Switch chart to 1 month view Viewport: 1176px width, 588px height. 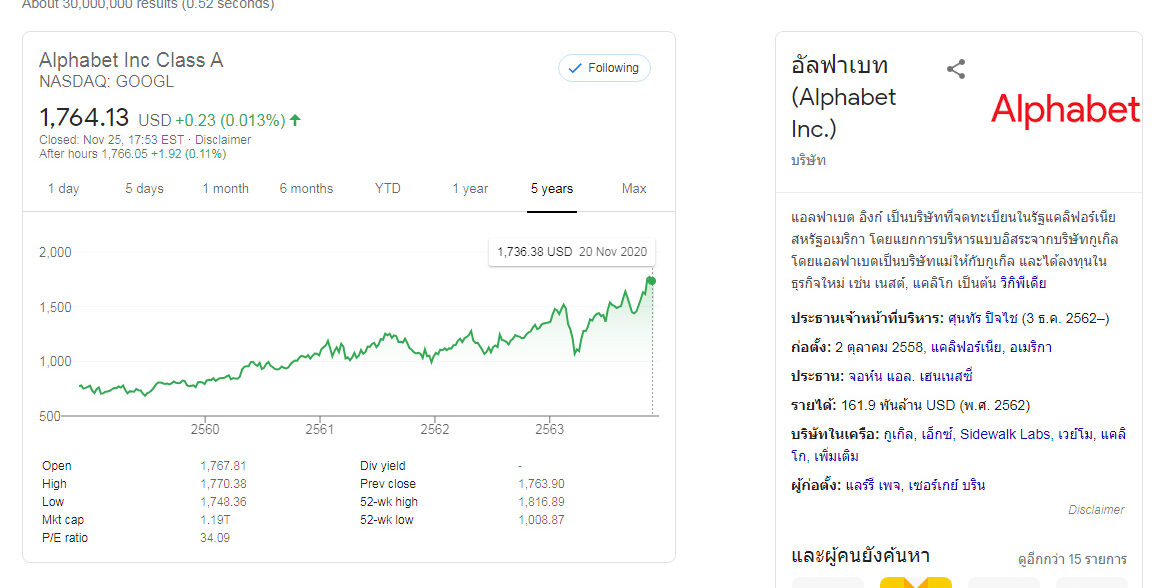pos(225,188)
